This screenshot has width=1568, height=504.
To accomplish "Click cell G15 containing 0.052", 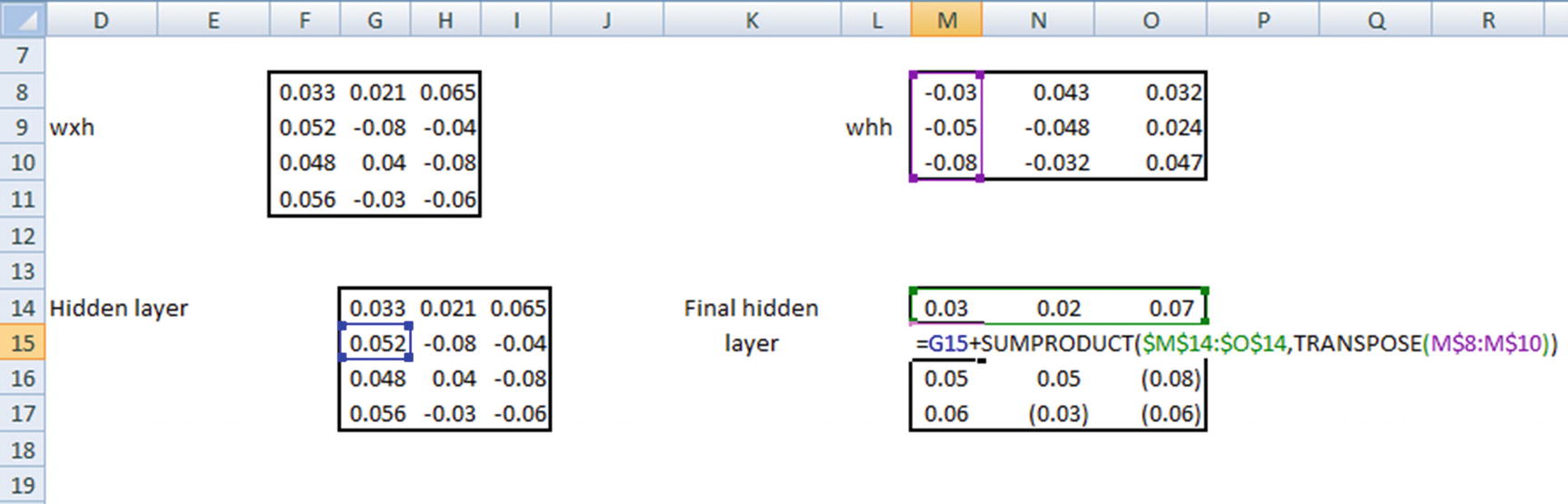I will [375, 343].
